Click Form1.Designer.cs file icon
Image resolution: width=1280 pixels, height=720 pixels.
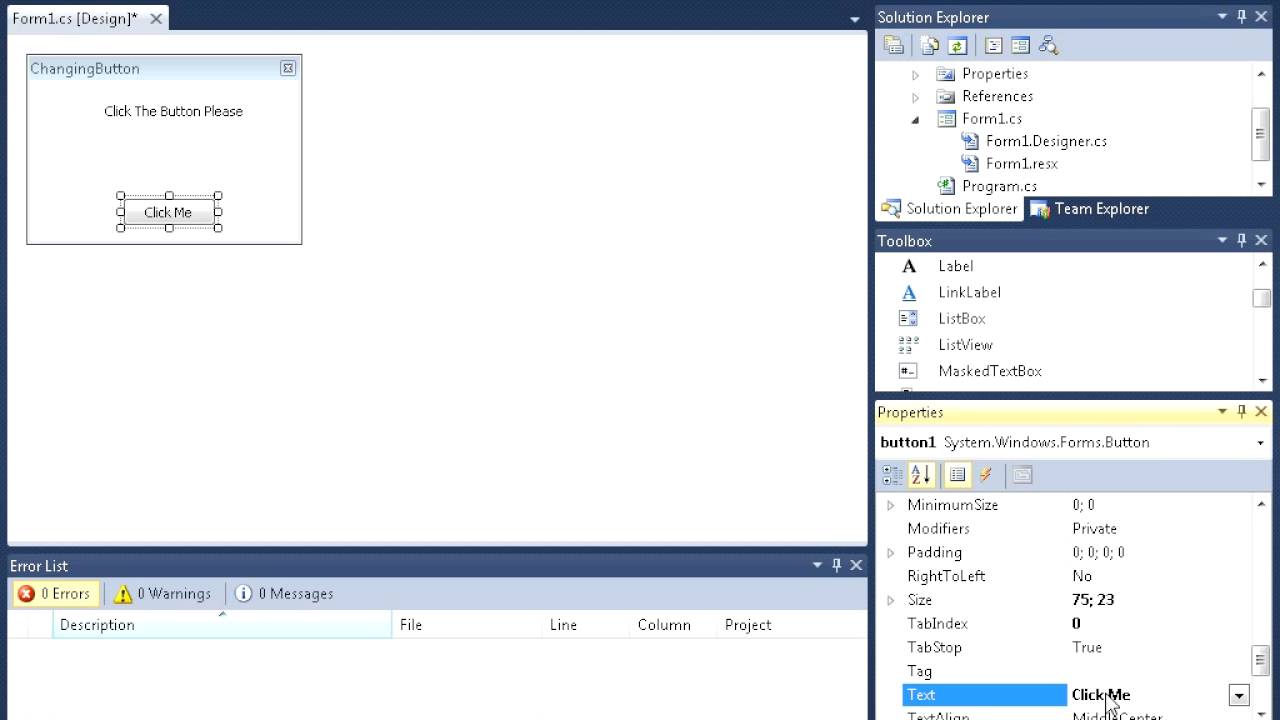(x=970, y=141)
